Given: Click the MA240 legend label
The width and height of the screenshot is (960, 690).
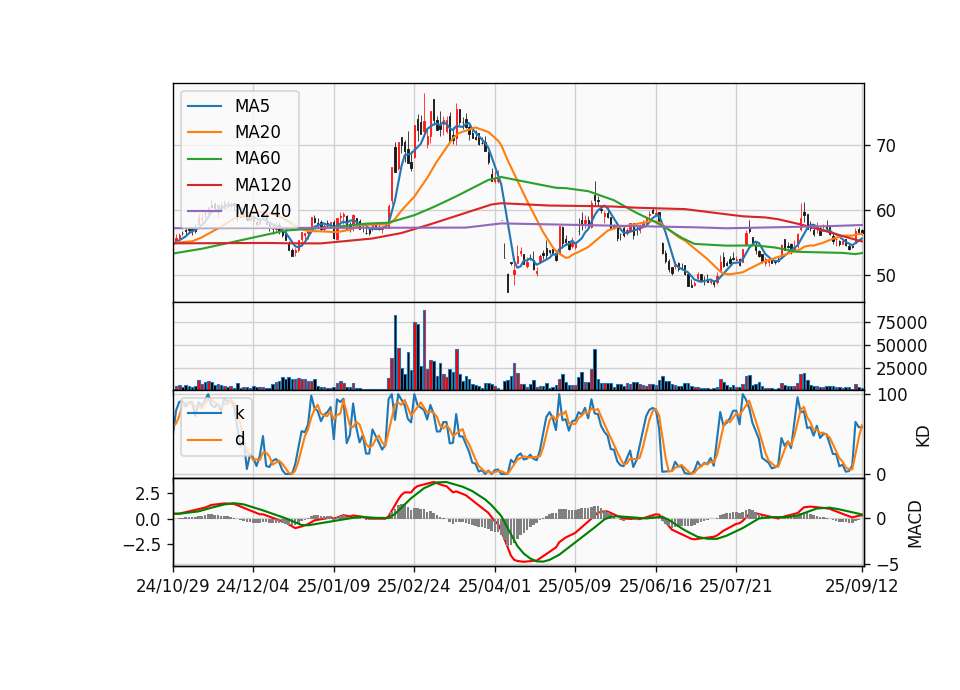Looking at the screenshot, I should click(x=263, y=211).
